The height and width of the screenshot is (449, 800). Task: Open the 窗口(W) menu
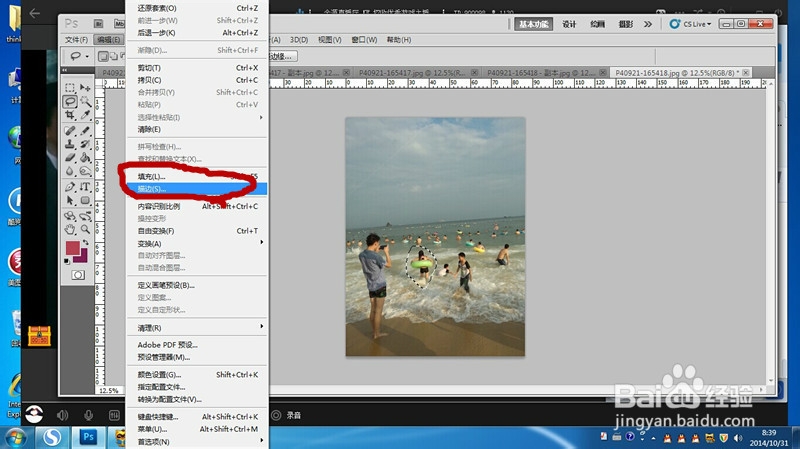point(364,39)
